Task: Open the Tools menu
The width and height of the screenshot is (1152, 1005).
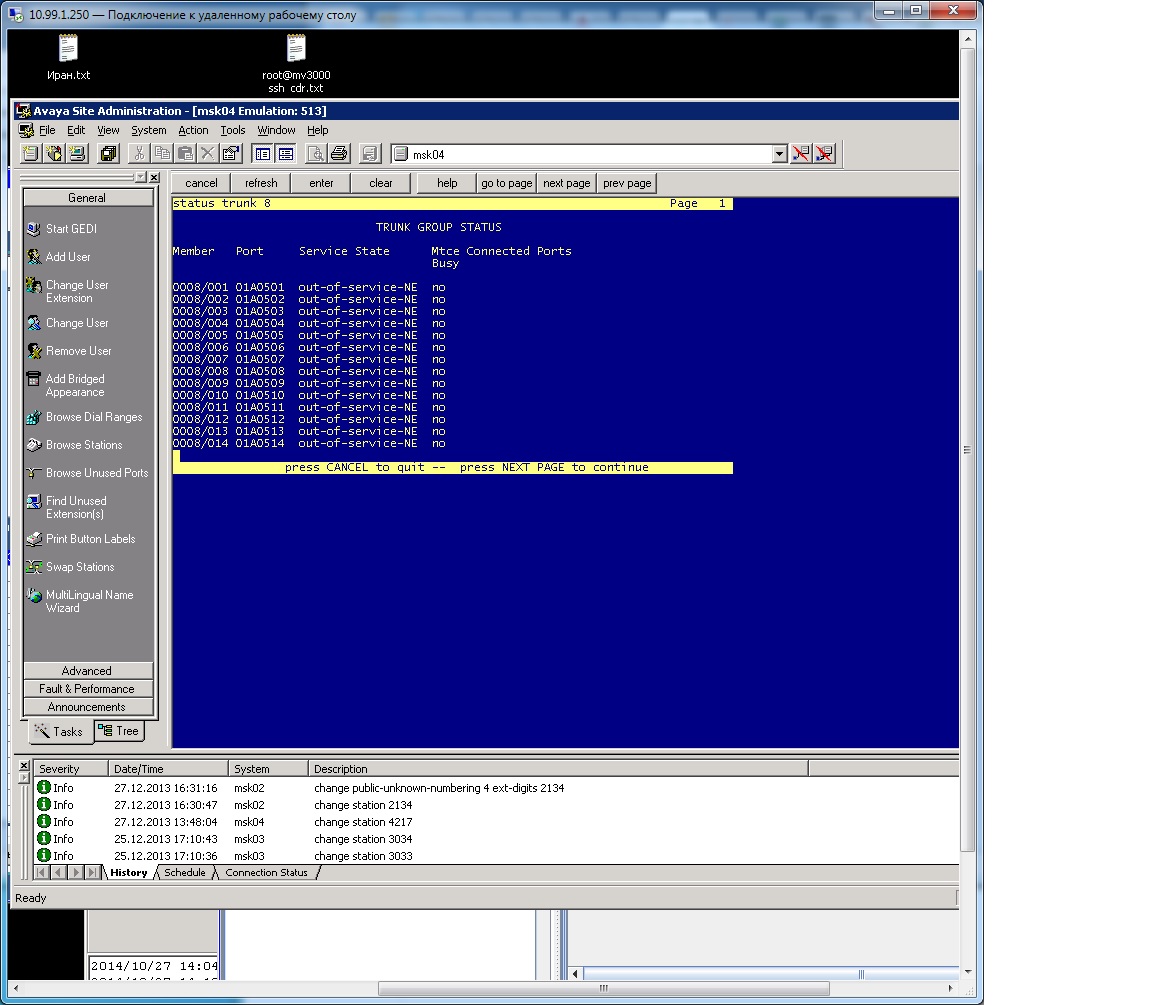Action: tap(233, 130)
